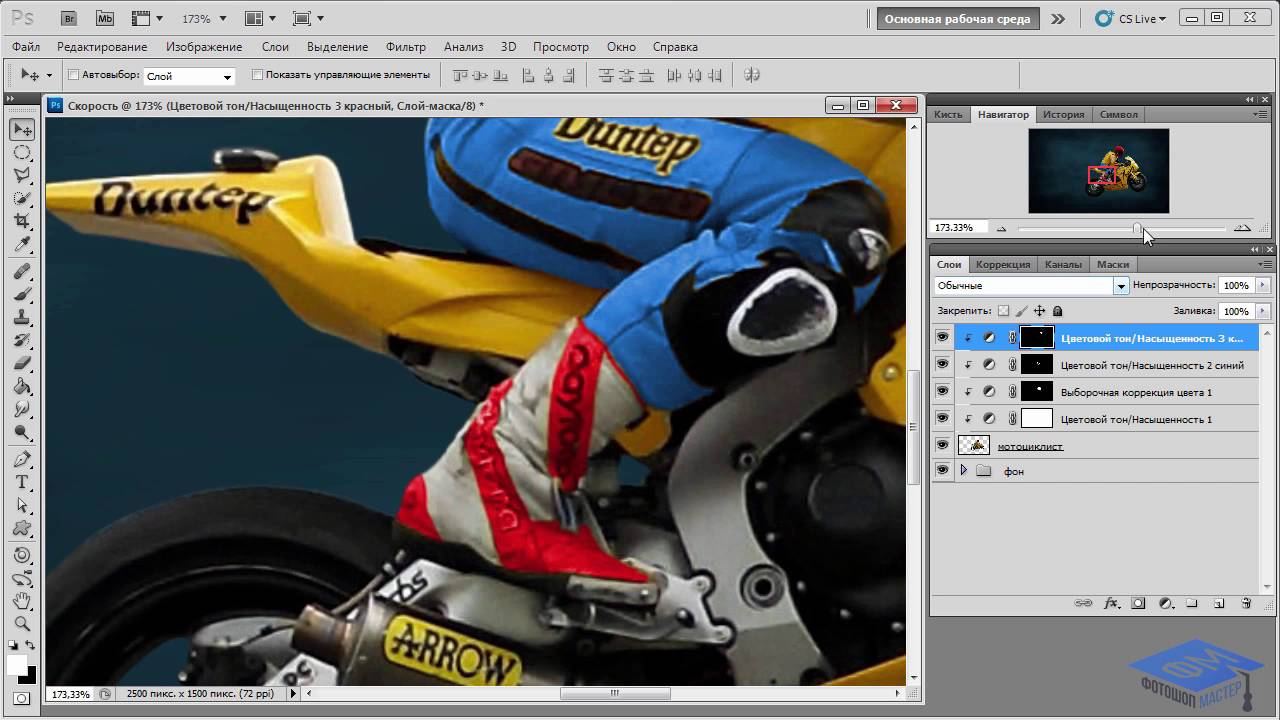Open the Изображение menu
1280x720 pixels.
pyautogui.click(x=204, y=47)
